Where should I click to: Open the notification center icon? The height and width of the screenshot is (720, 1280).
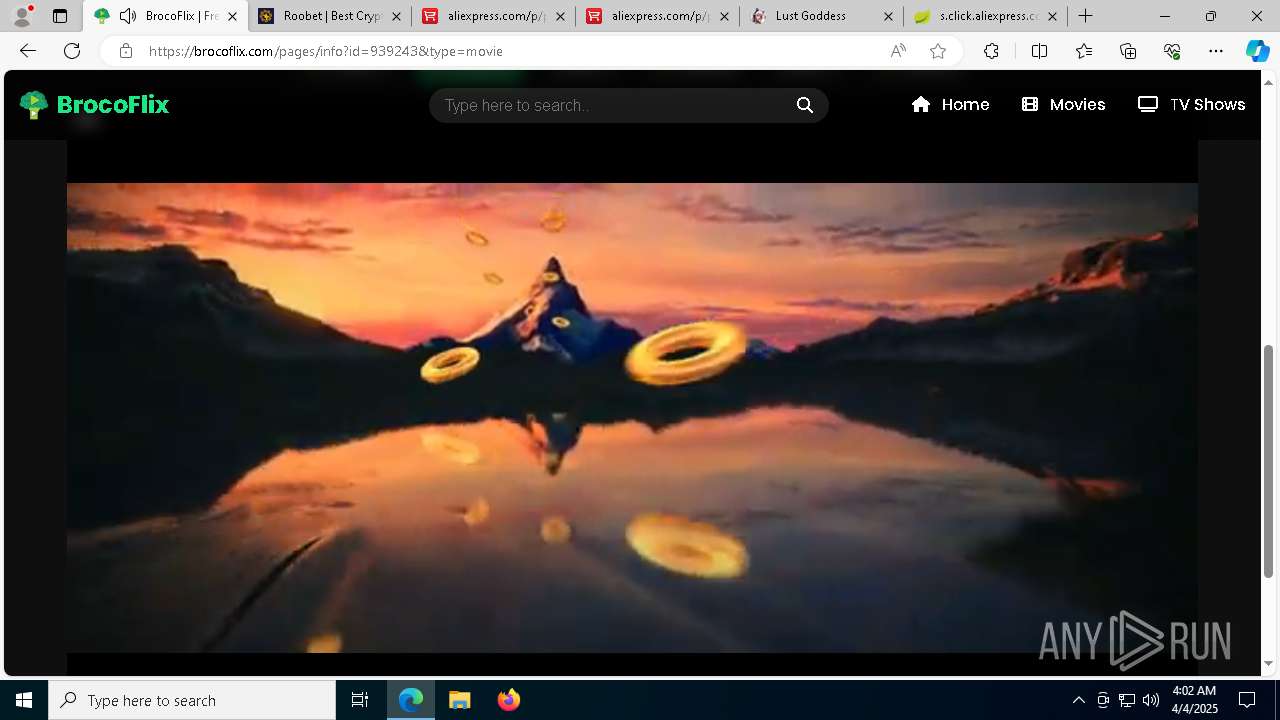pos(1248,700)
